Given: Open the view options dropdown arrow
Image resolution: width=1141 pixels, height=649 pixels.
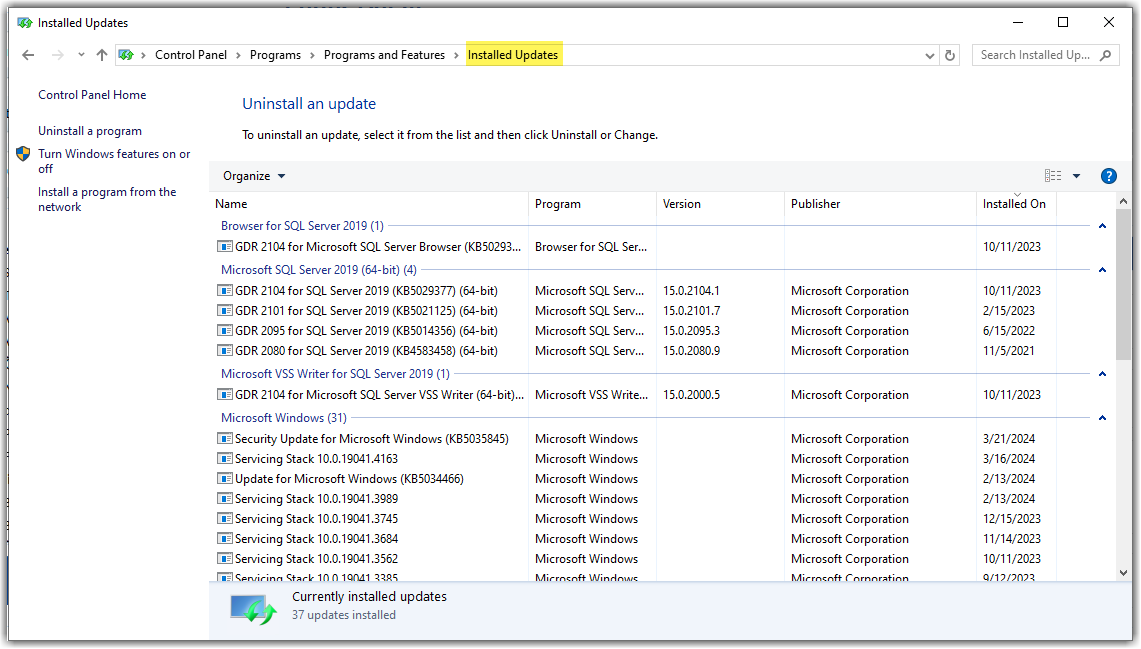Looking at the screenshot, I should 1076,176.
